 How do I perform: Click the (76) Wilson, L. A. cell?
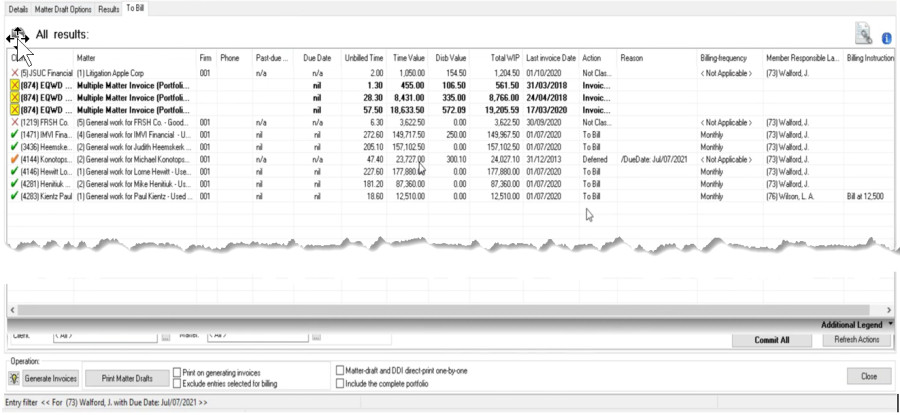tap(803, 196)
